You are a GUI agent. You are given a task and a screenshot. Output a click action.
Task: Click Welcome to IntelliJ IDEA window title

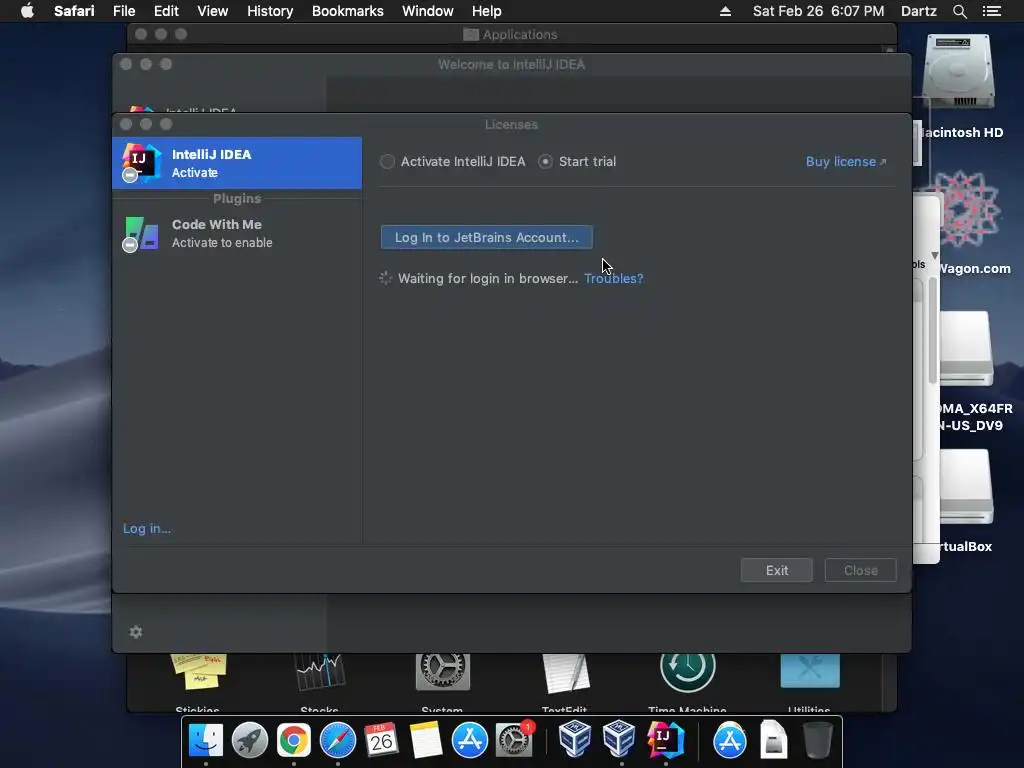511,65
